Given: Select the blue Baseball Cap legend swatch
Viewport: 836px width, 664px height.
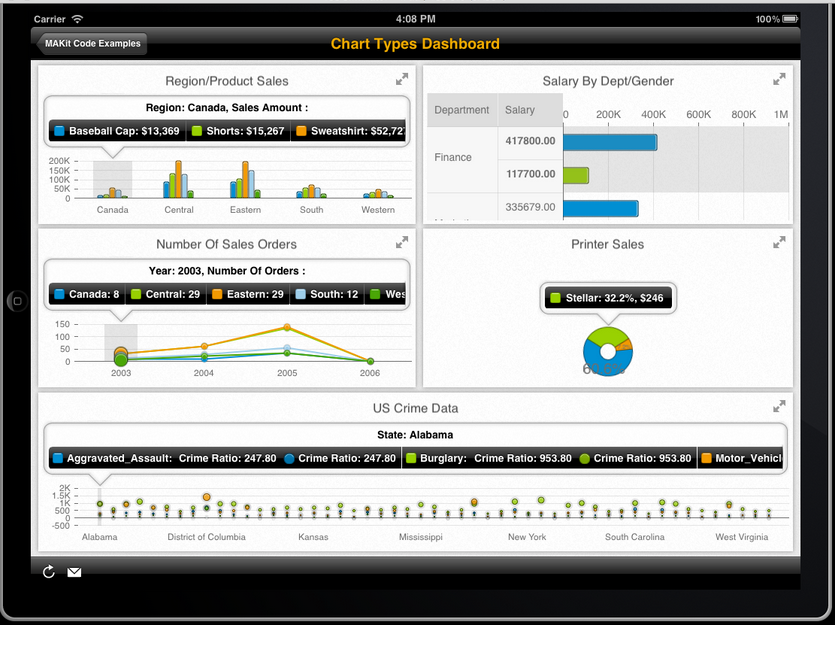Looking at the screenshot, I should [x=60, y=131].
